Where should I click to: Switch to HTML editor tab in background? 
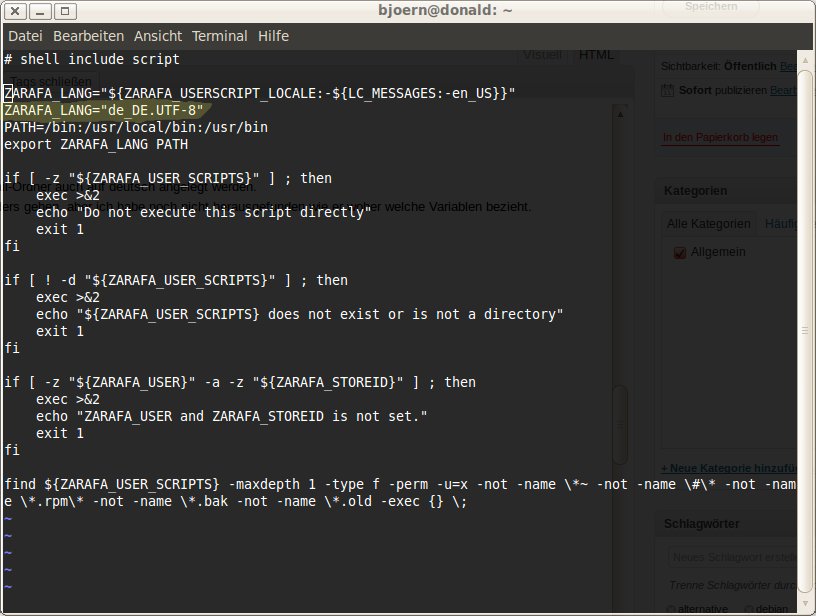596,55
